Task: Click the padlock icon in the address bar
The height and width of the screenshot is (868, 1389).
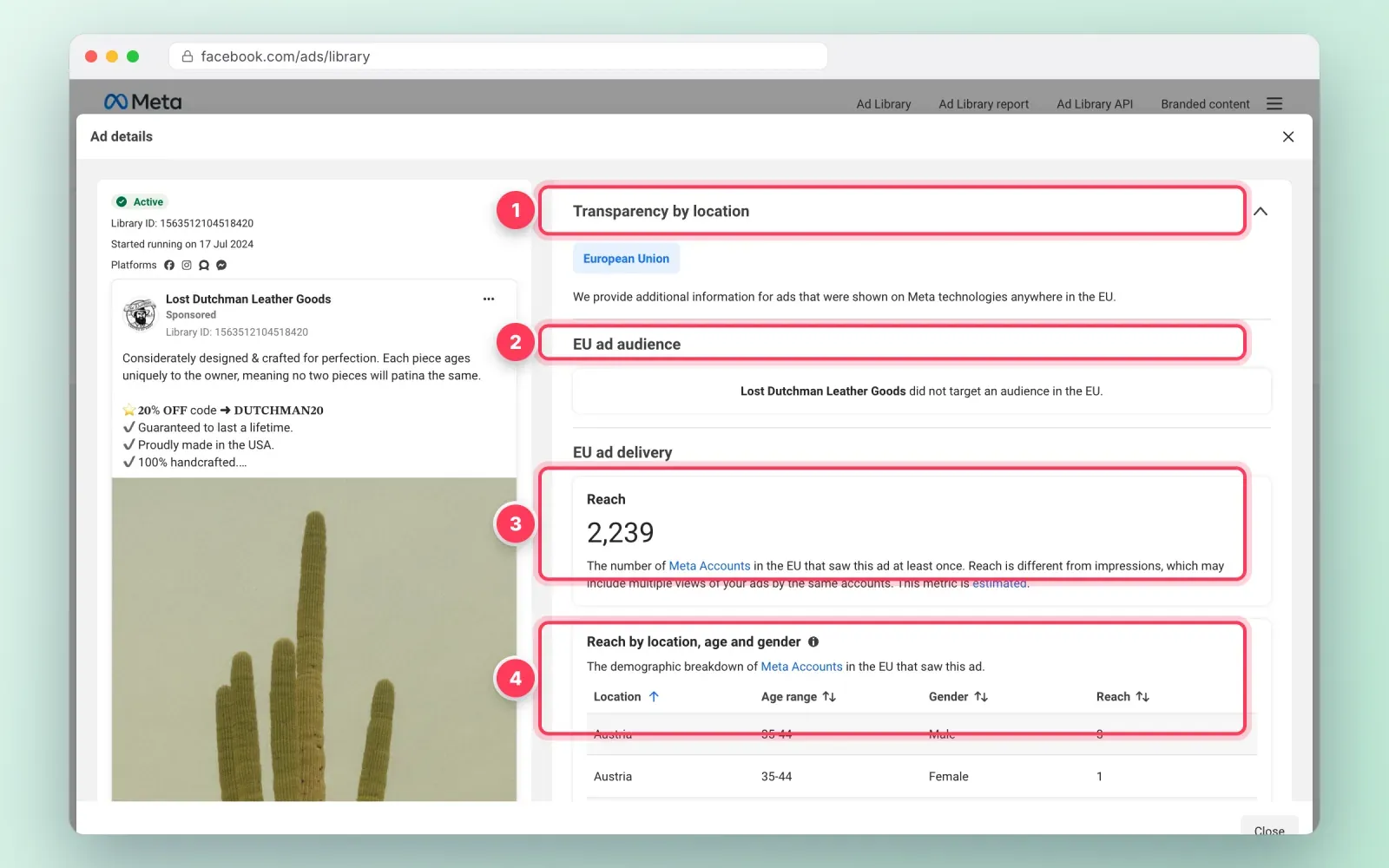Action: tap(187, 56)
